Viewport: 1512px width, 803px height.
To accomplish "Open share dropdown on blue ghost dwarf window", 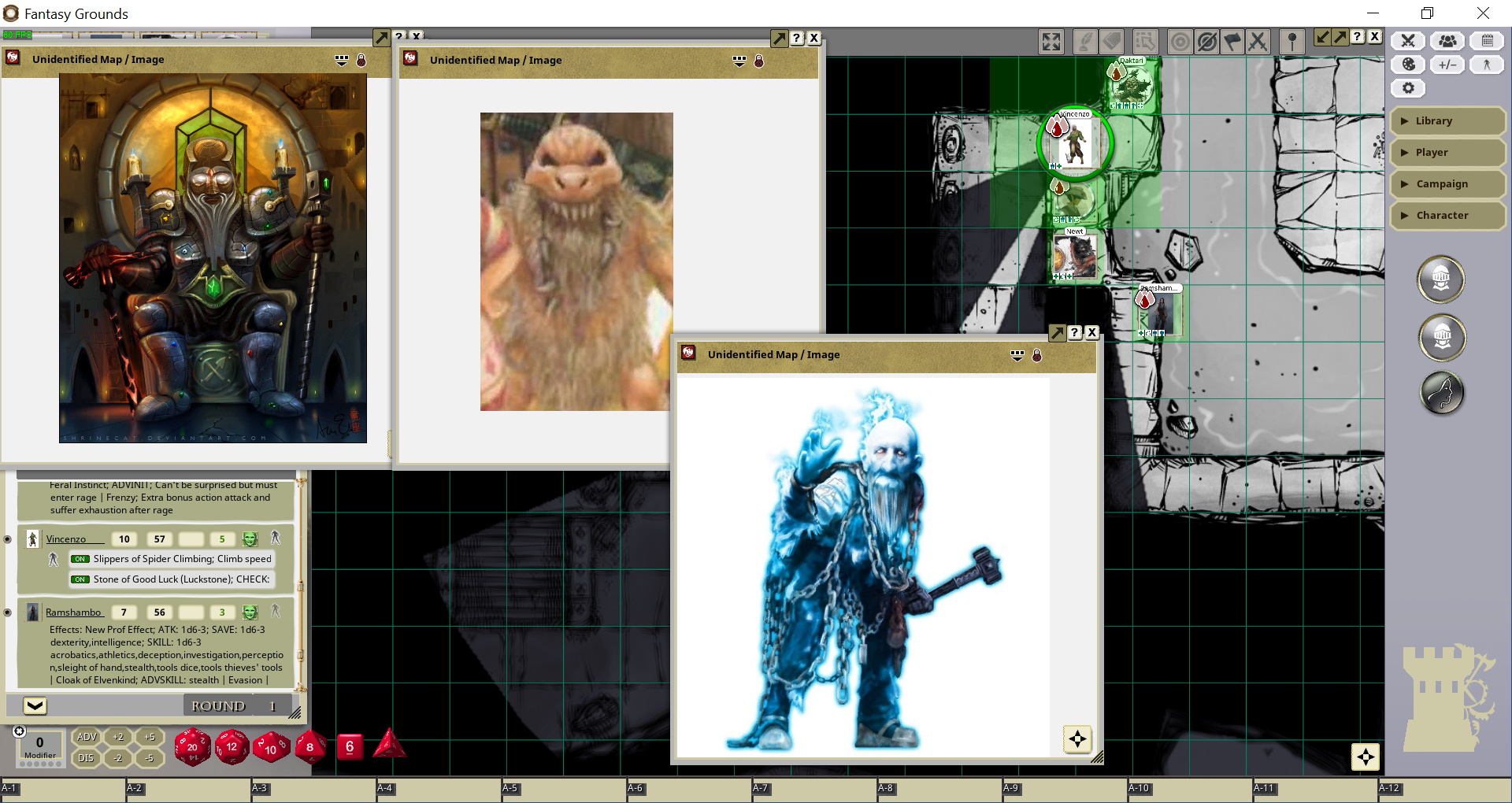I will pos(1017,355).
